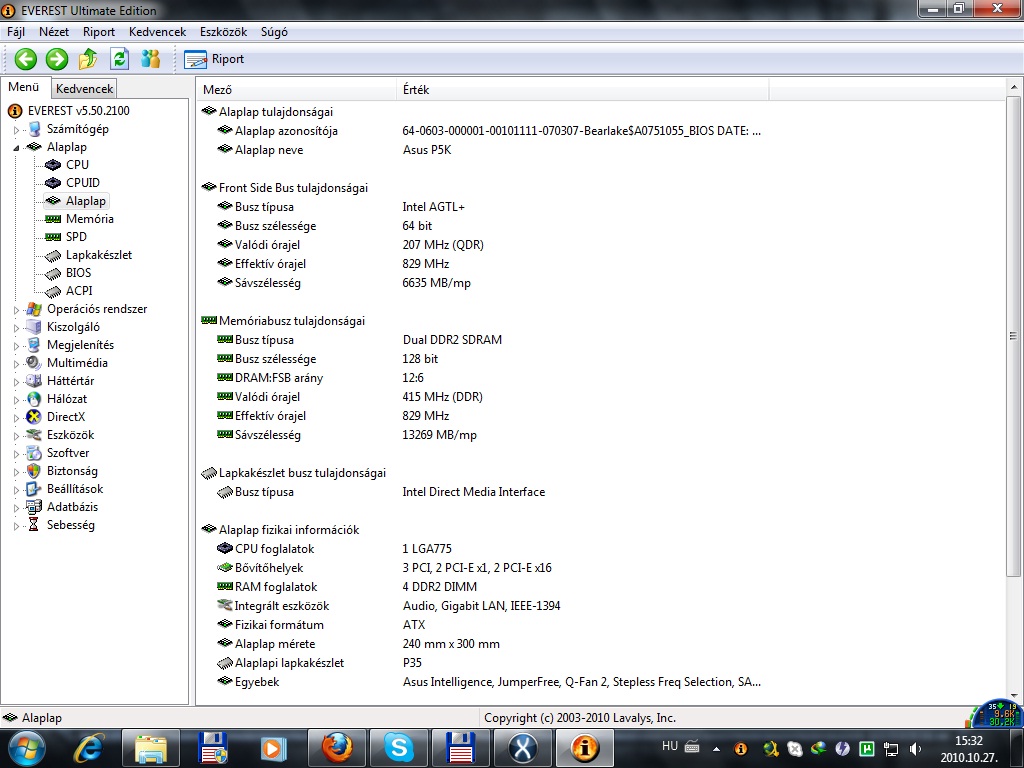Click the volume speaker tray icon
Image resolution: width=1024 pixels, height=768 pixels.
tap(916, 749)
